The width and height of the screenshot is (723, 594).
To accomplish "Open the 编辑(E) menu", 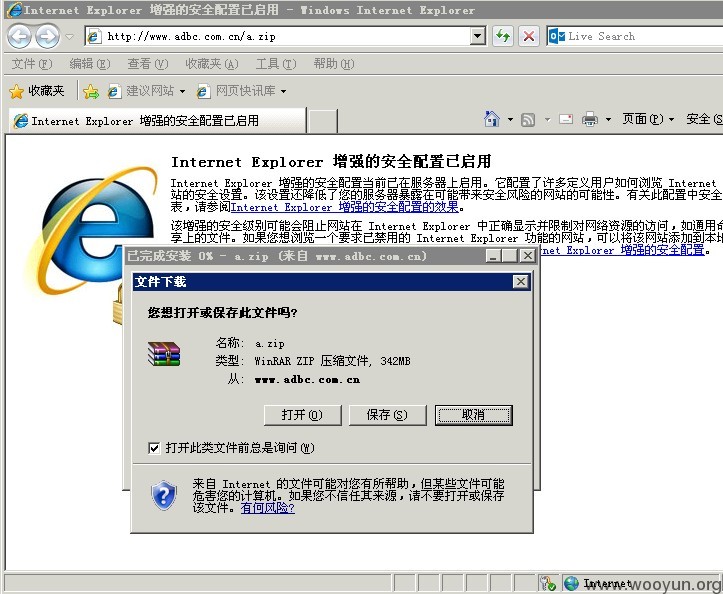I will click(x=90, y=64).
